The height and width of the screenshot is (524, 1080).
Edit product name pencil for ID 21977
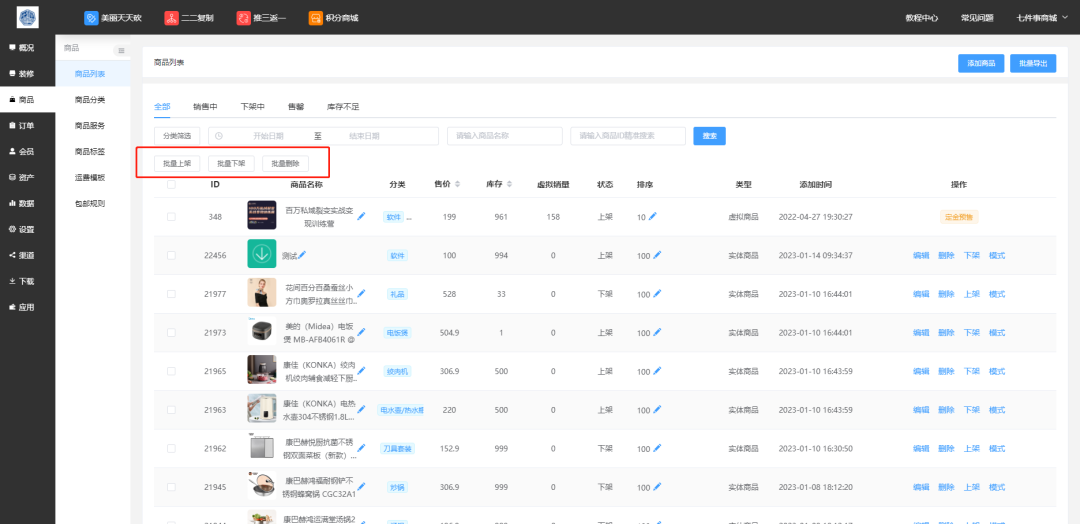tap(362, 293)
